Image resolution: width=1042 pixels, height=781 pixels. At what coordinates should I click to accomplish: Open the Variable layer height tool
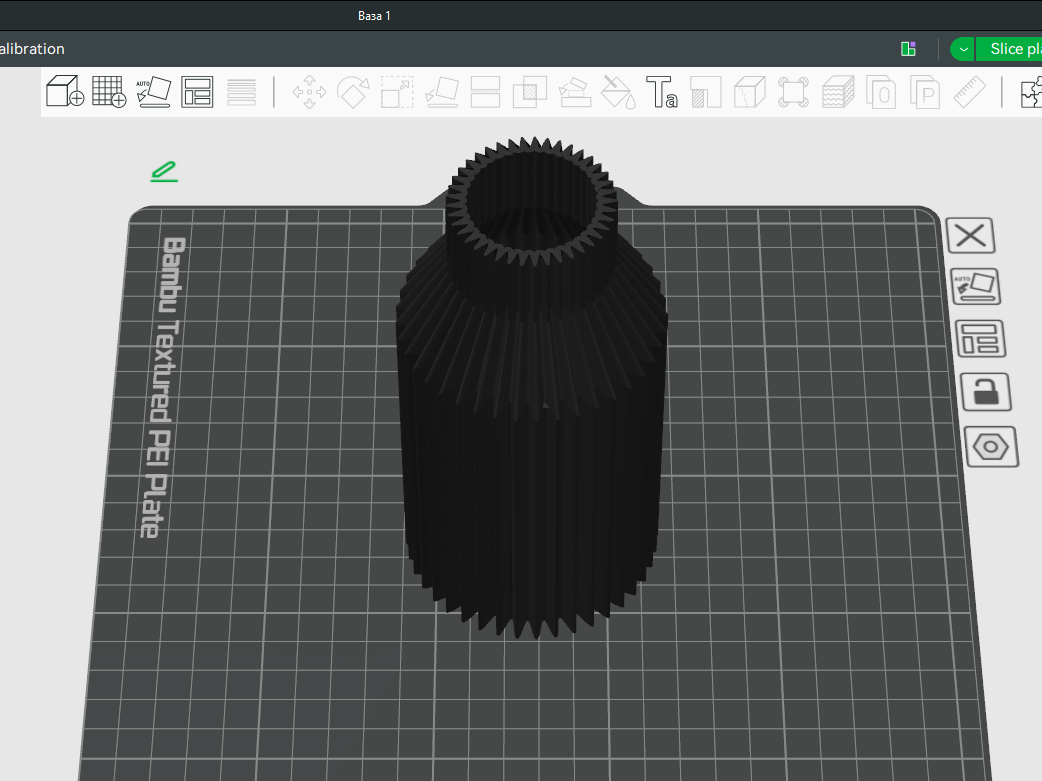pos(241,92)
